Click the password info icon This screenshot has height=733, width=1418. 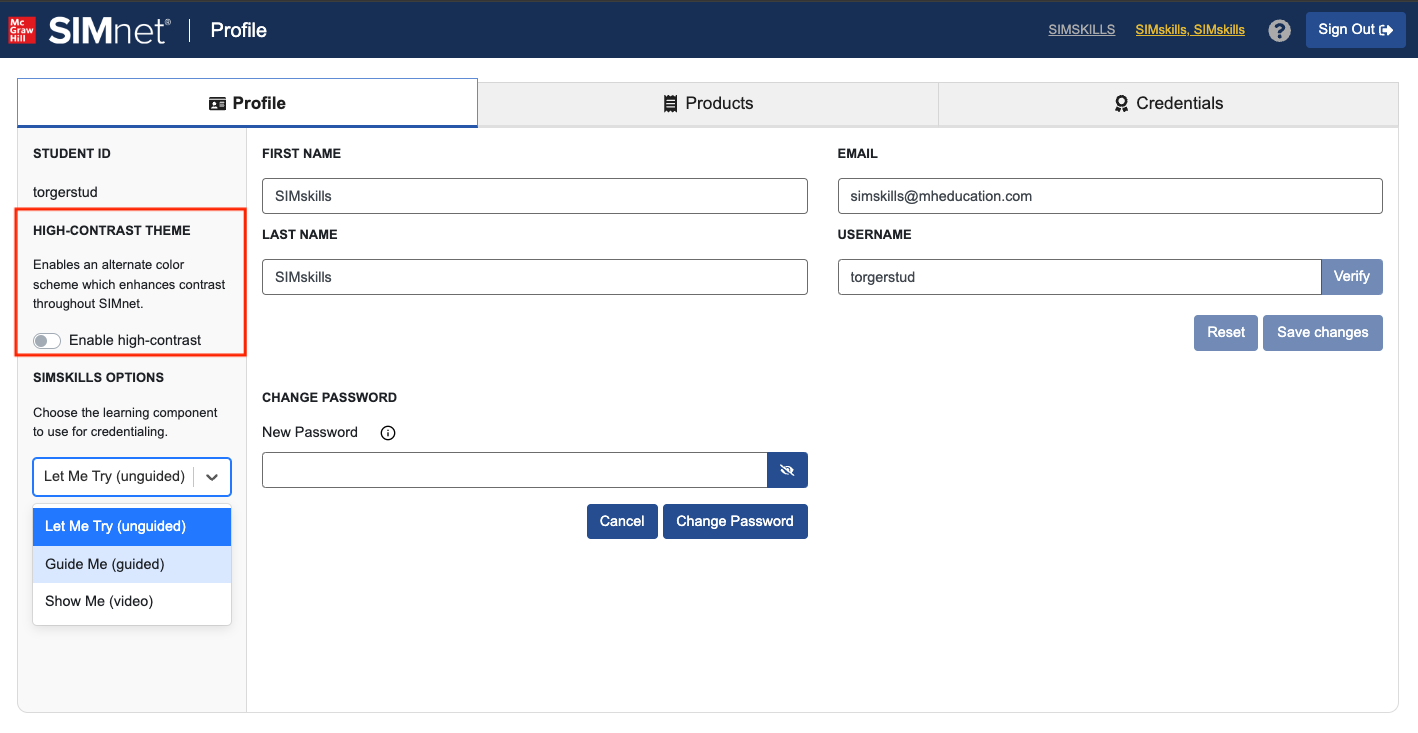coord(388,433)
